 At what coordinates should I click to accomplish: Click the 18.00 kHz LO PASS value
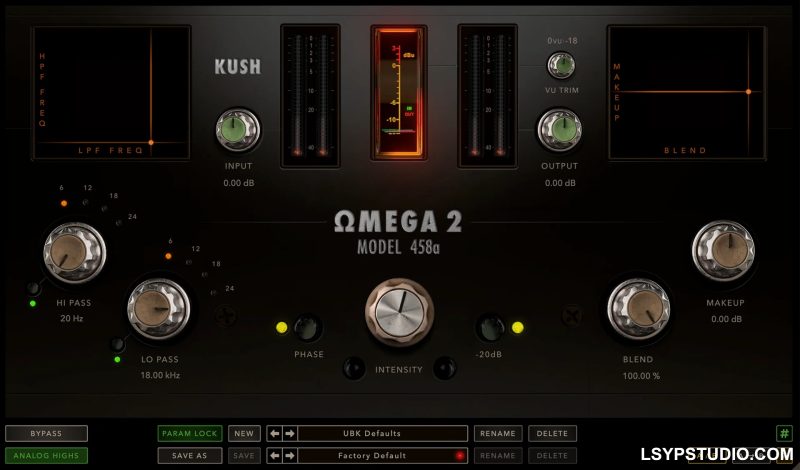tap(160, 375)
